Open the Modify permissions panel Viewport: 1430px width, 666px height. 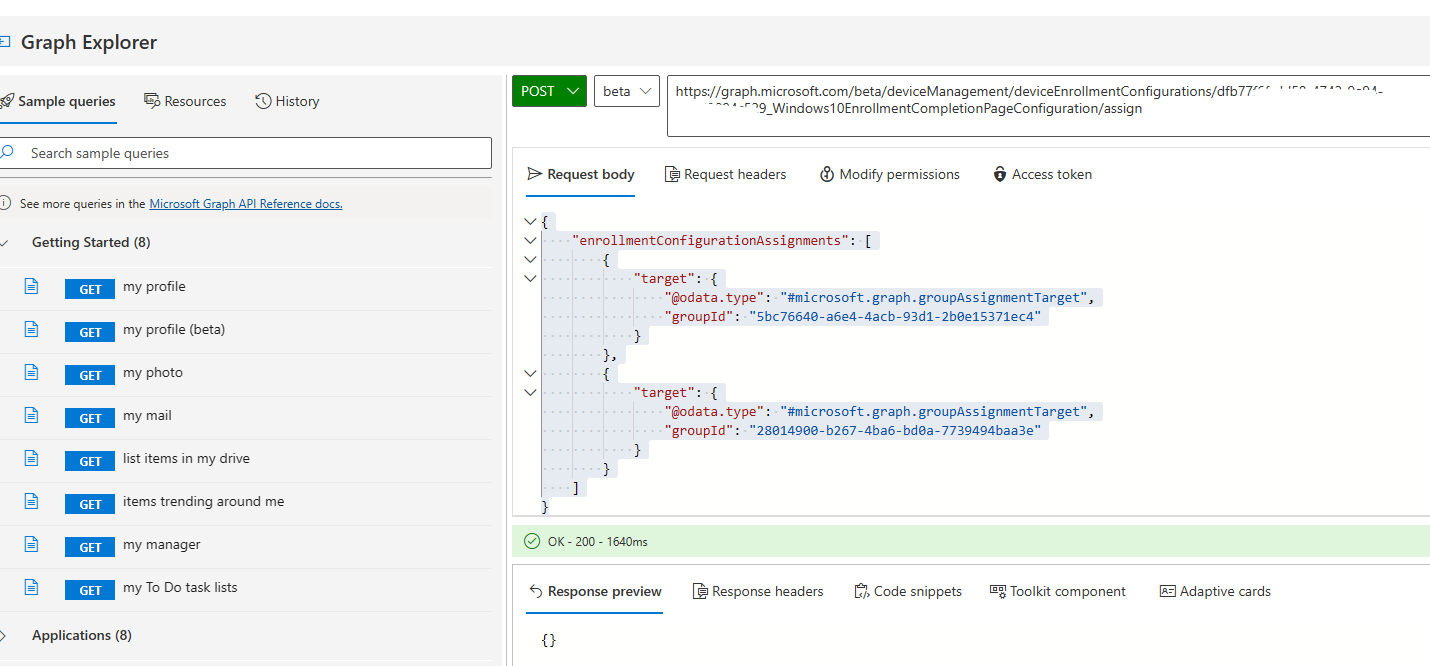click(889, 173)
